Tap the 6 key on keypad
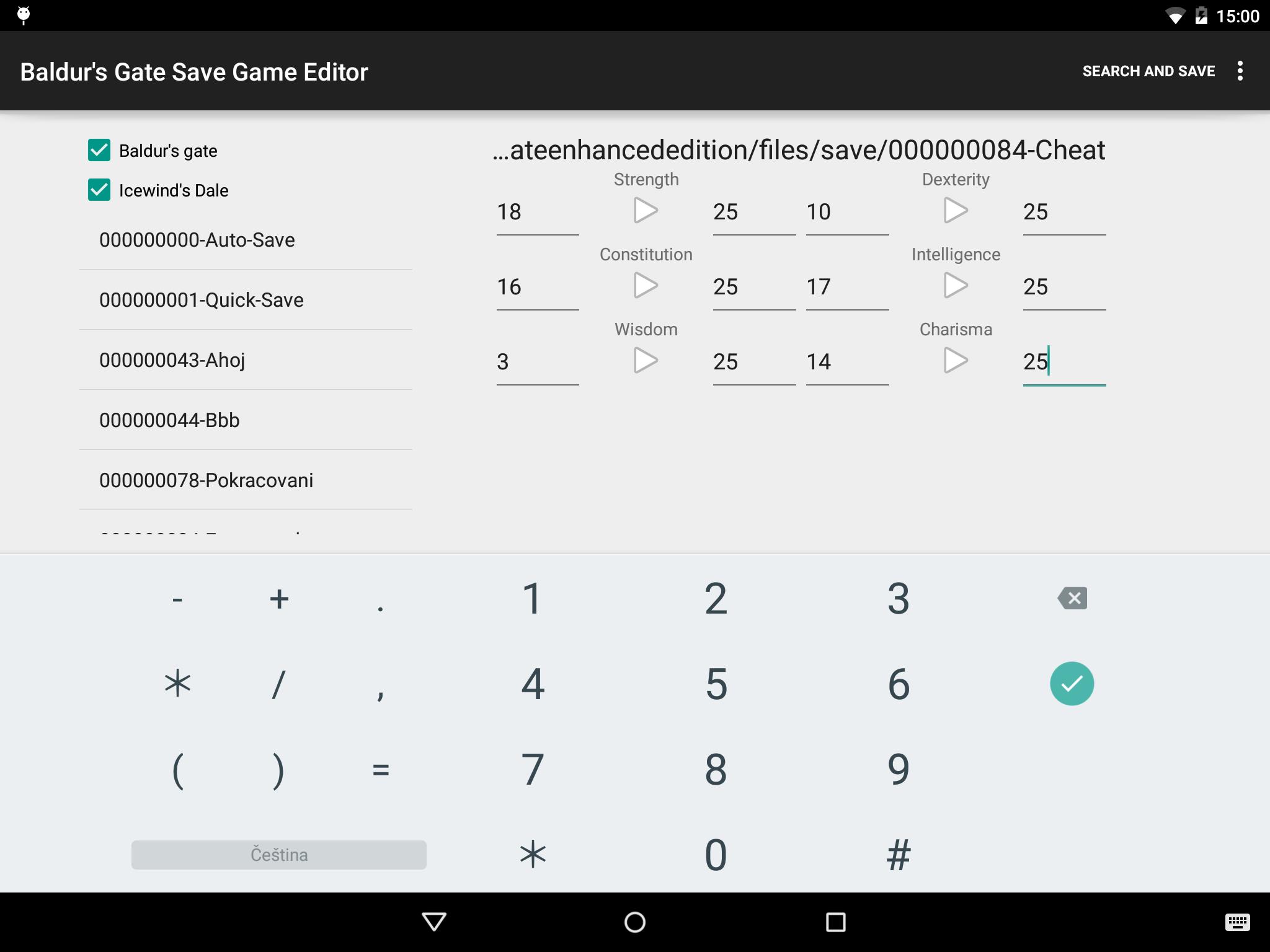The height and width of the screenshot is (952, 1270). (899, 684)
